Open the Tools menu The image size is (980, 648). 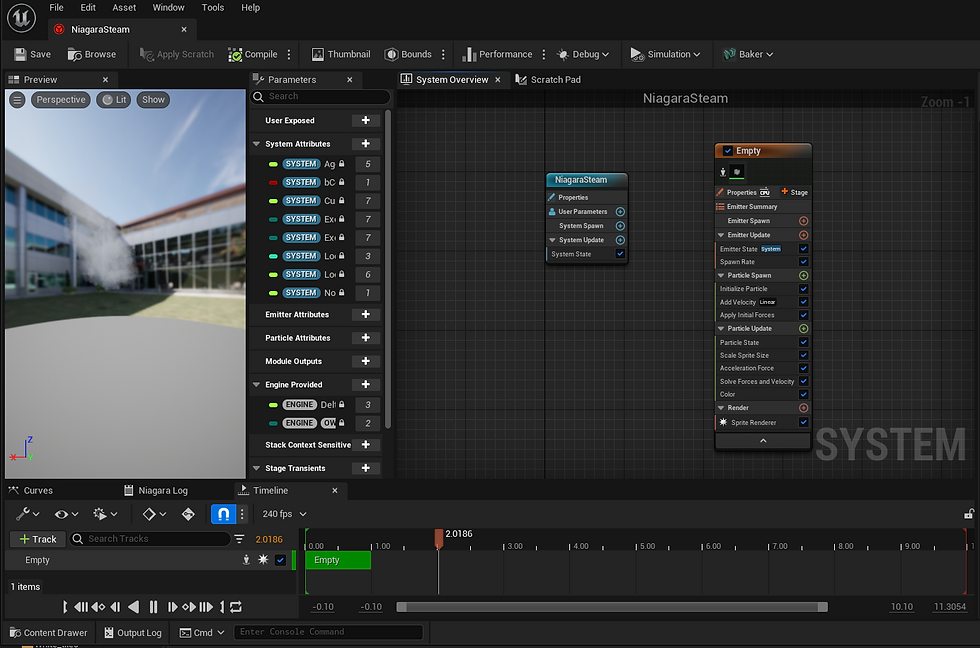point(212,7)
